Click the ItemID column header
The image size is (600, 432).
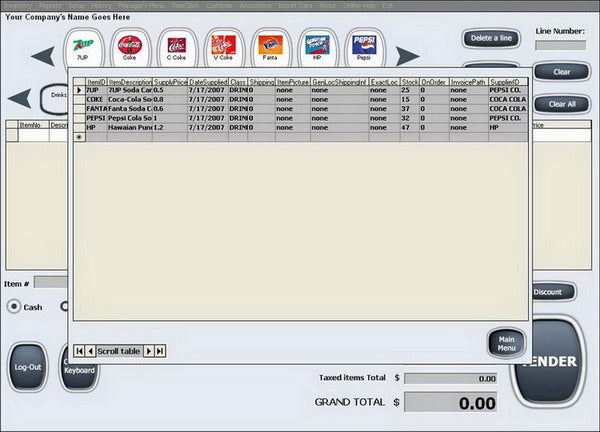point(96,82)
